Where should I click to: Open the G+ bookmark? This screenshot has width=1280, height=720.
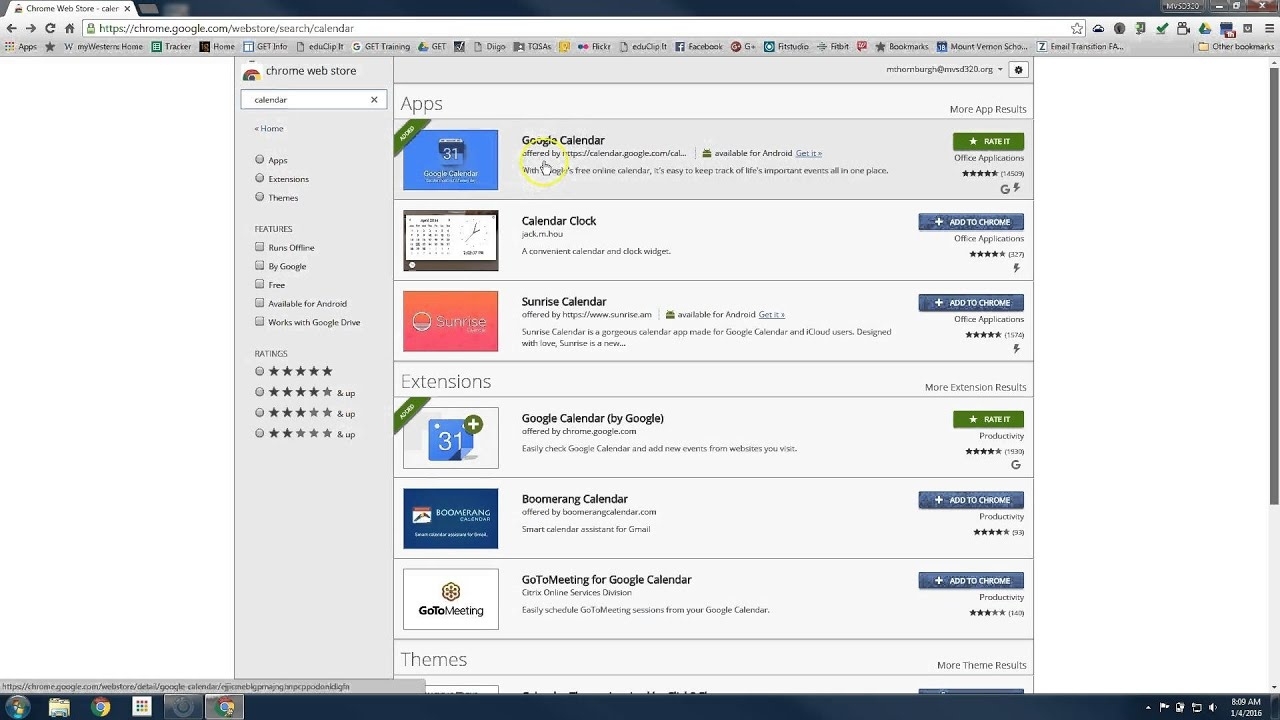(743, 46)
